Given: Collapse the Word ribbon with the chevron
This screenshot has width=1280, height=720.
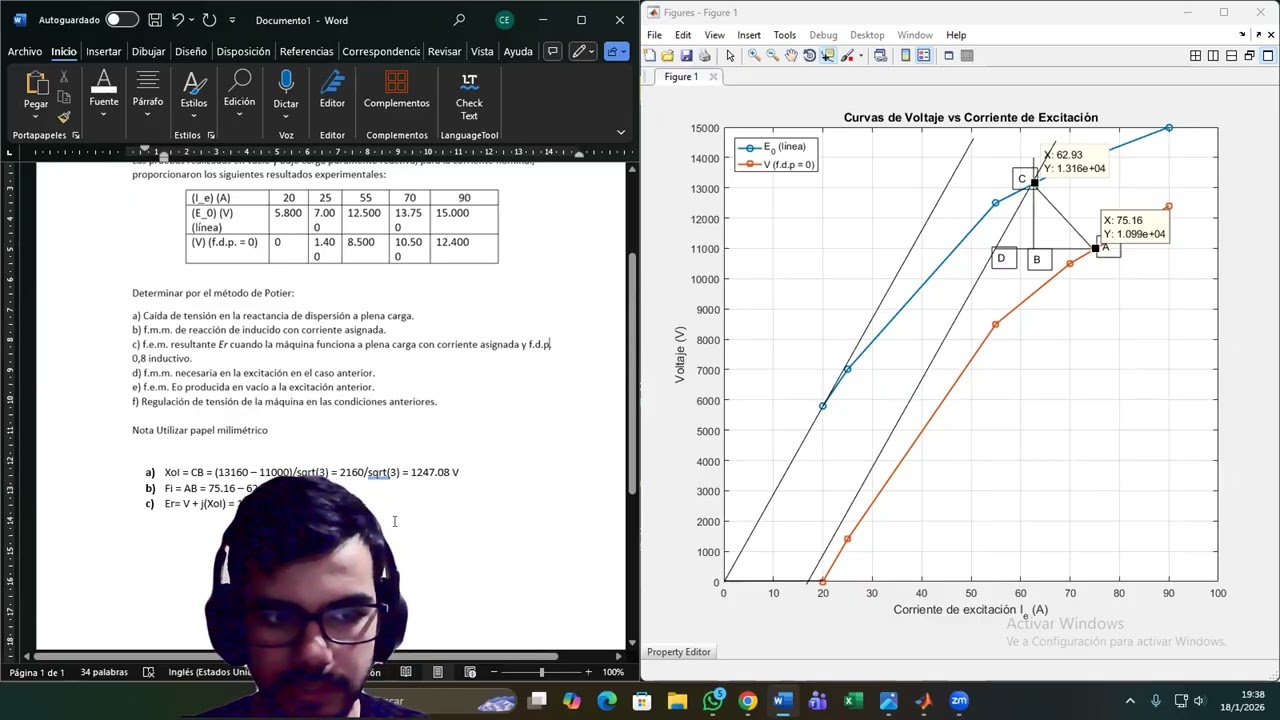Looking at the screenshot, I should (x=621, y=133).
